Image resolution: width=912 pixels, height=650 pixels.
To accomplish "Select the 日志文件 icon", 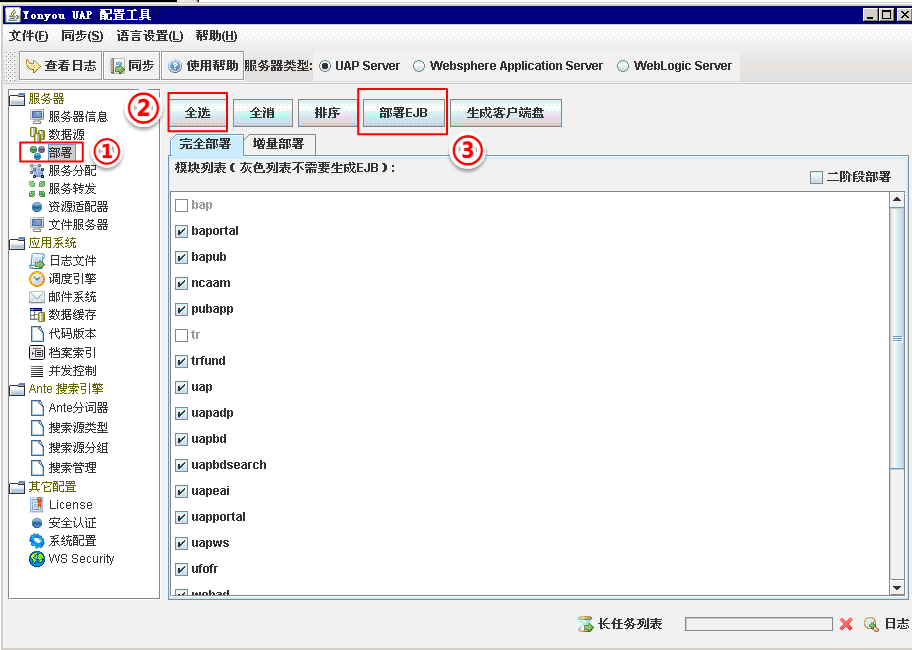I will pos(37,261).
